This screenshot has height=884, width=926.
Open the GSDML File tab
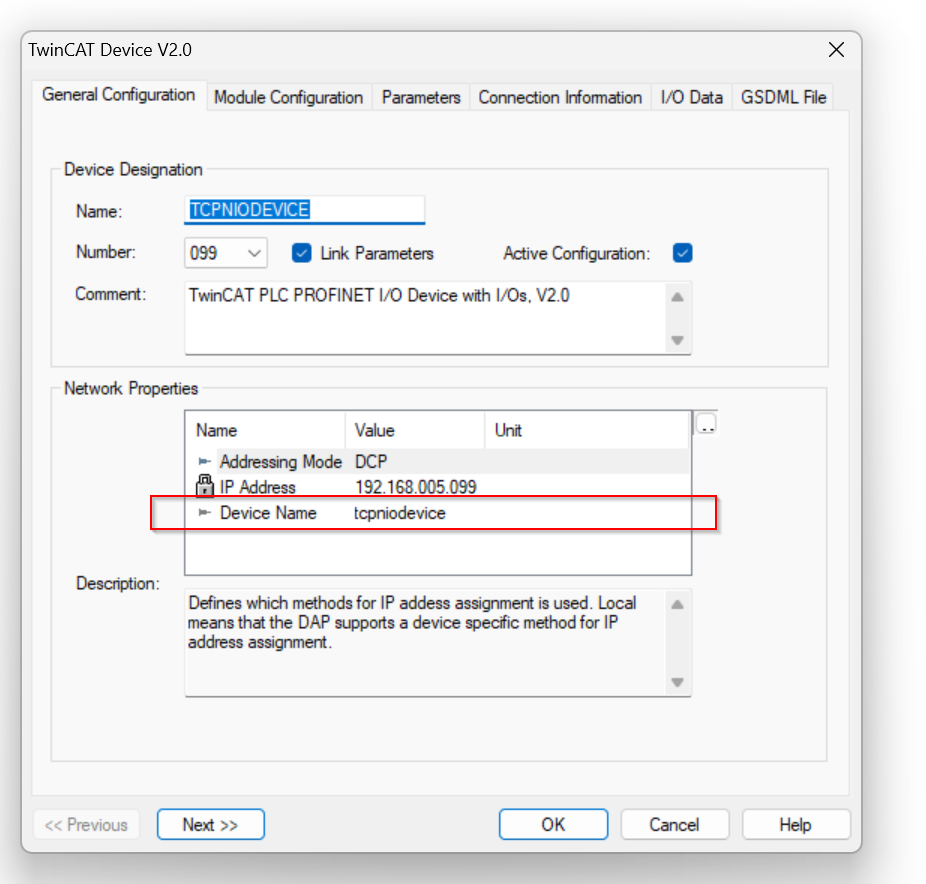pyautogui.click(x=783, y=97)
